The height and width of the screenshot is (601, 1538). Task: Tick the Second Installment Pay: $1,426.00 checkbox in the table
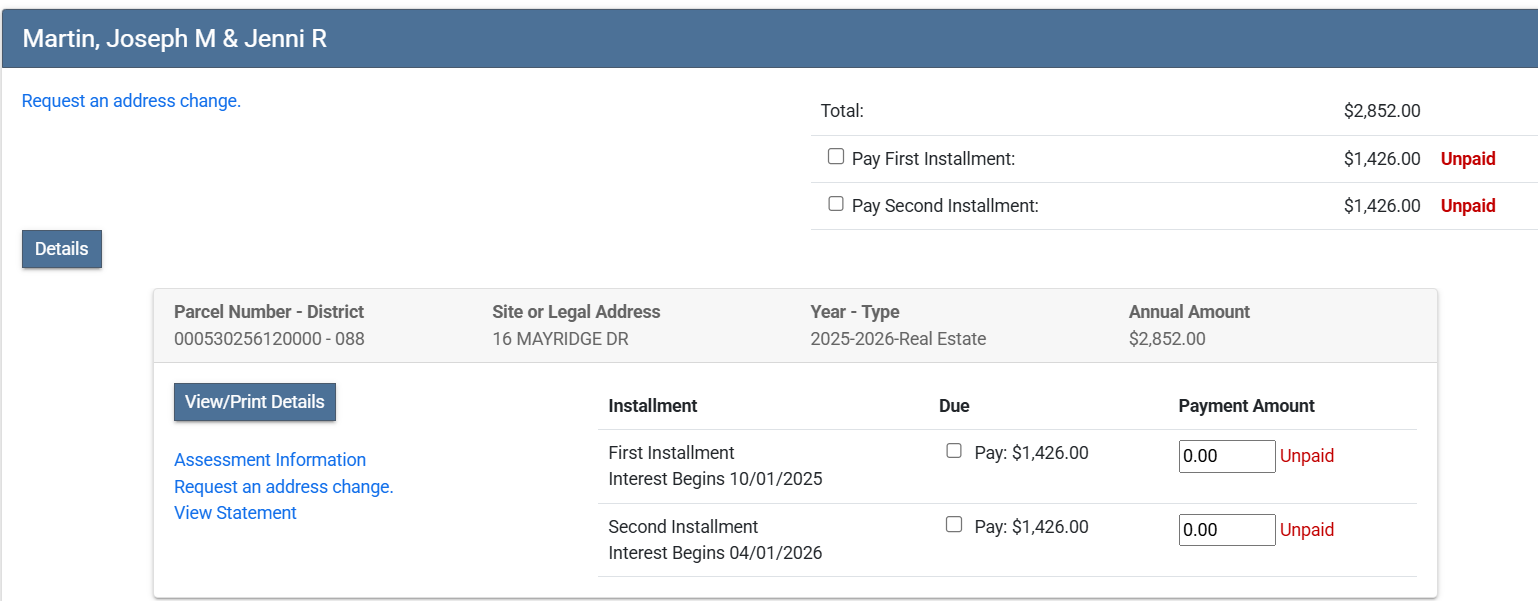(x=954, y=525)
